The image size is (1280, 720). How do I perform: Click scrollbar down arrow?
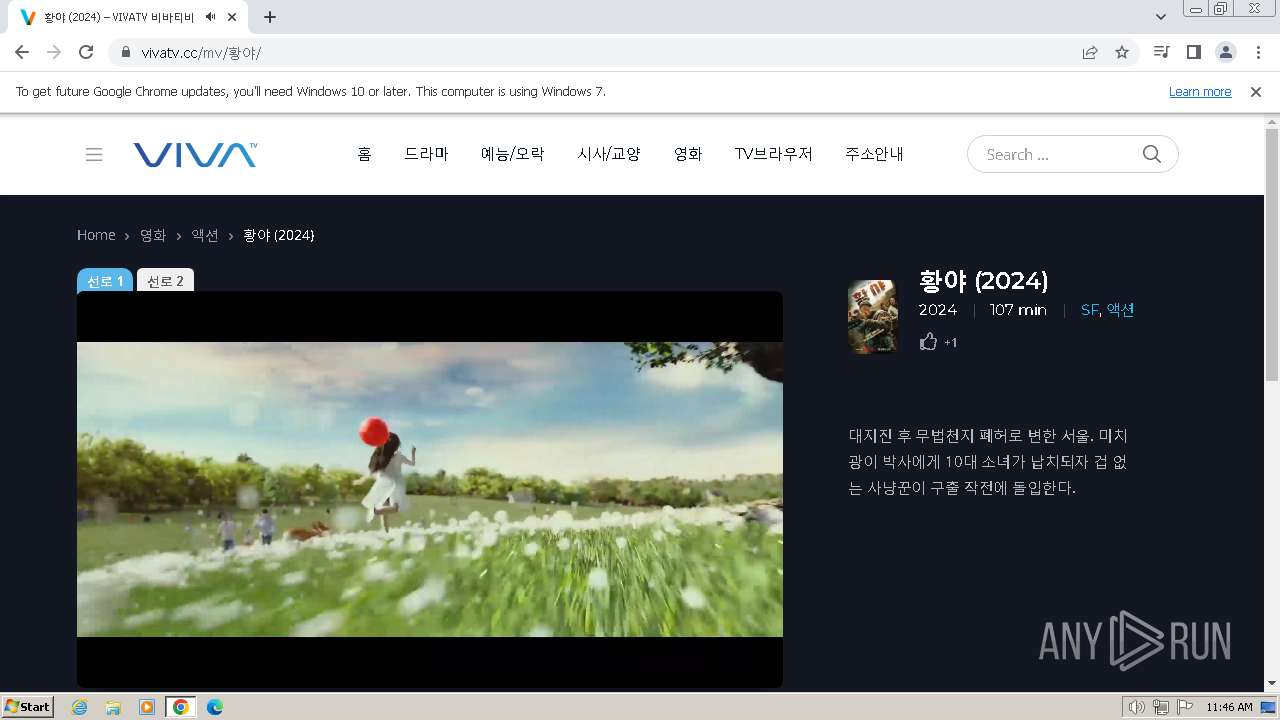tap(1272, 684)
